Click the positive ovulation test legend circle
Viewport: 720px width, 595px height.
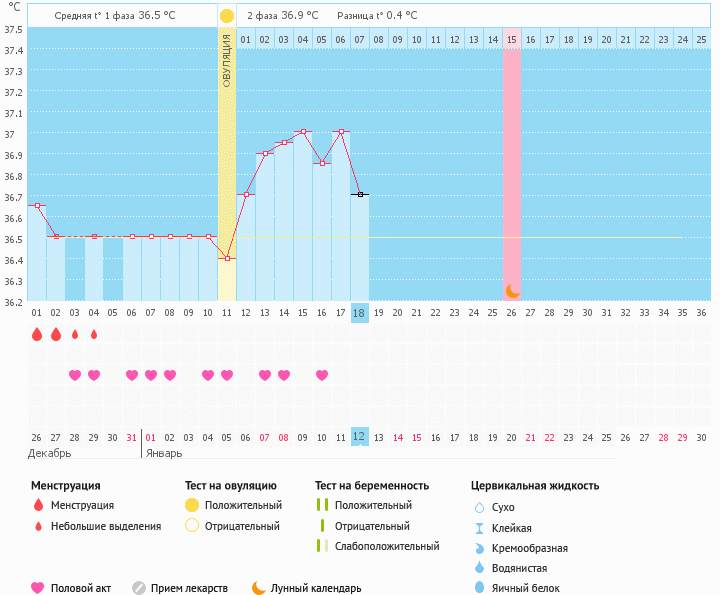coord(192,505)
